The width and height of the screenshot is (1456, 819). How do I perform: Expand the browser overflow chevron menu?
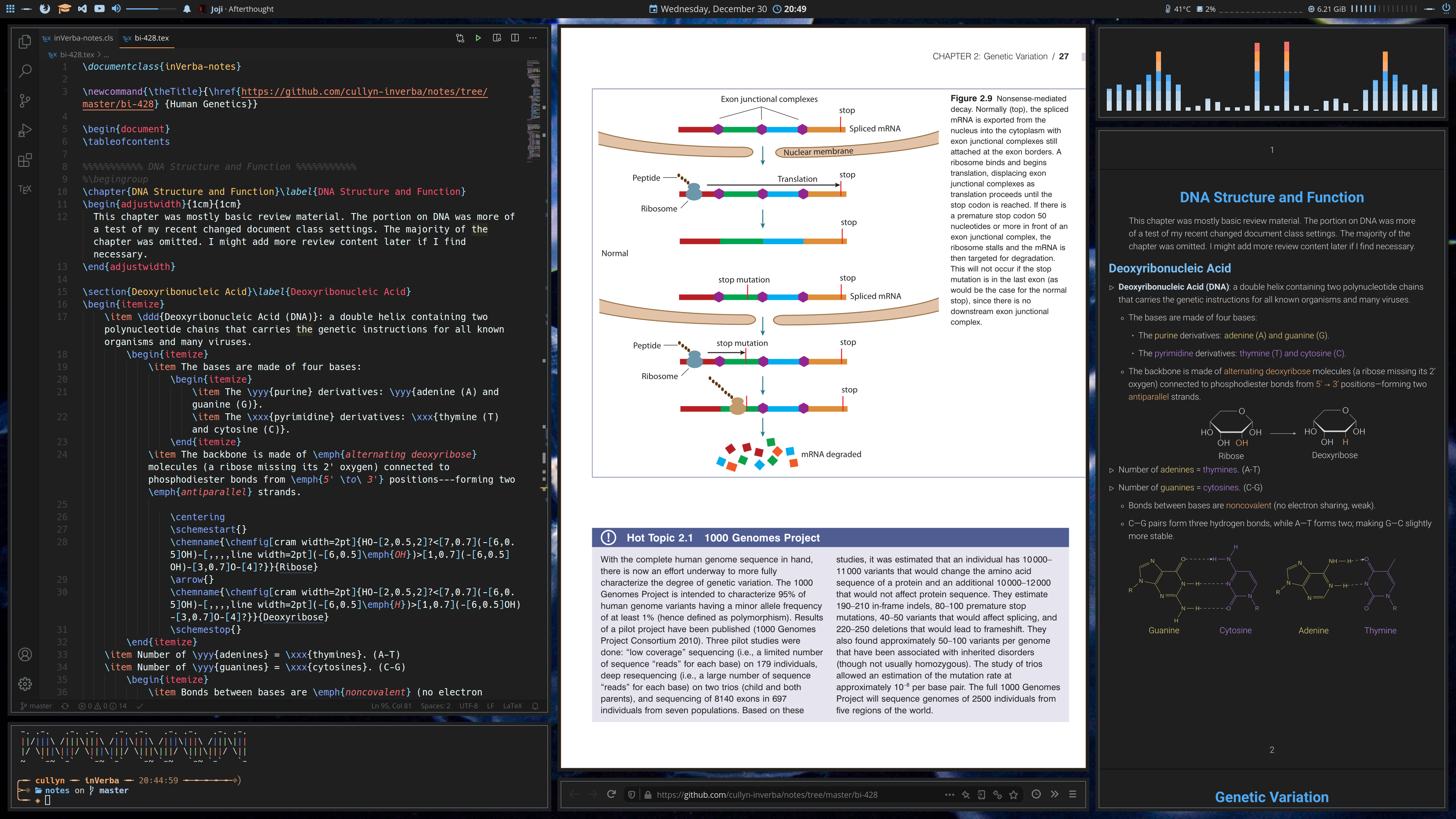click(1055, 794)
